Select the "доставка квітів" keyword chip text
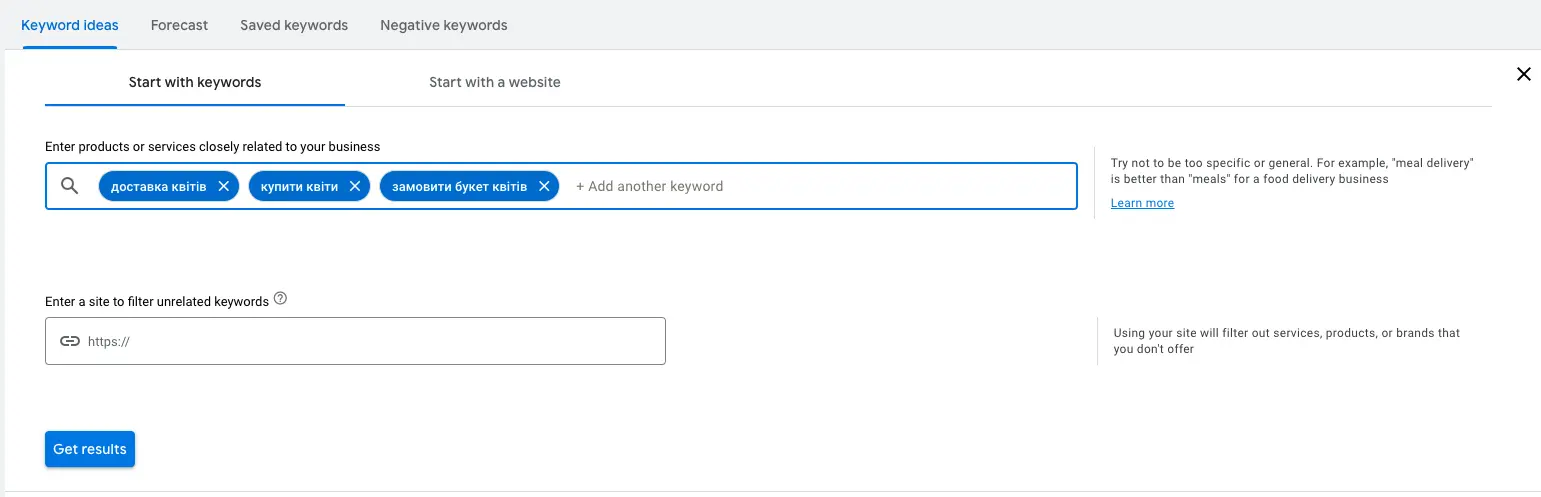Viewport: 1541px width, 497px height. click(159, 187)
